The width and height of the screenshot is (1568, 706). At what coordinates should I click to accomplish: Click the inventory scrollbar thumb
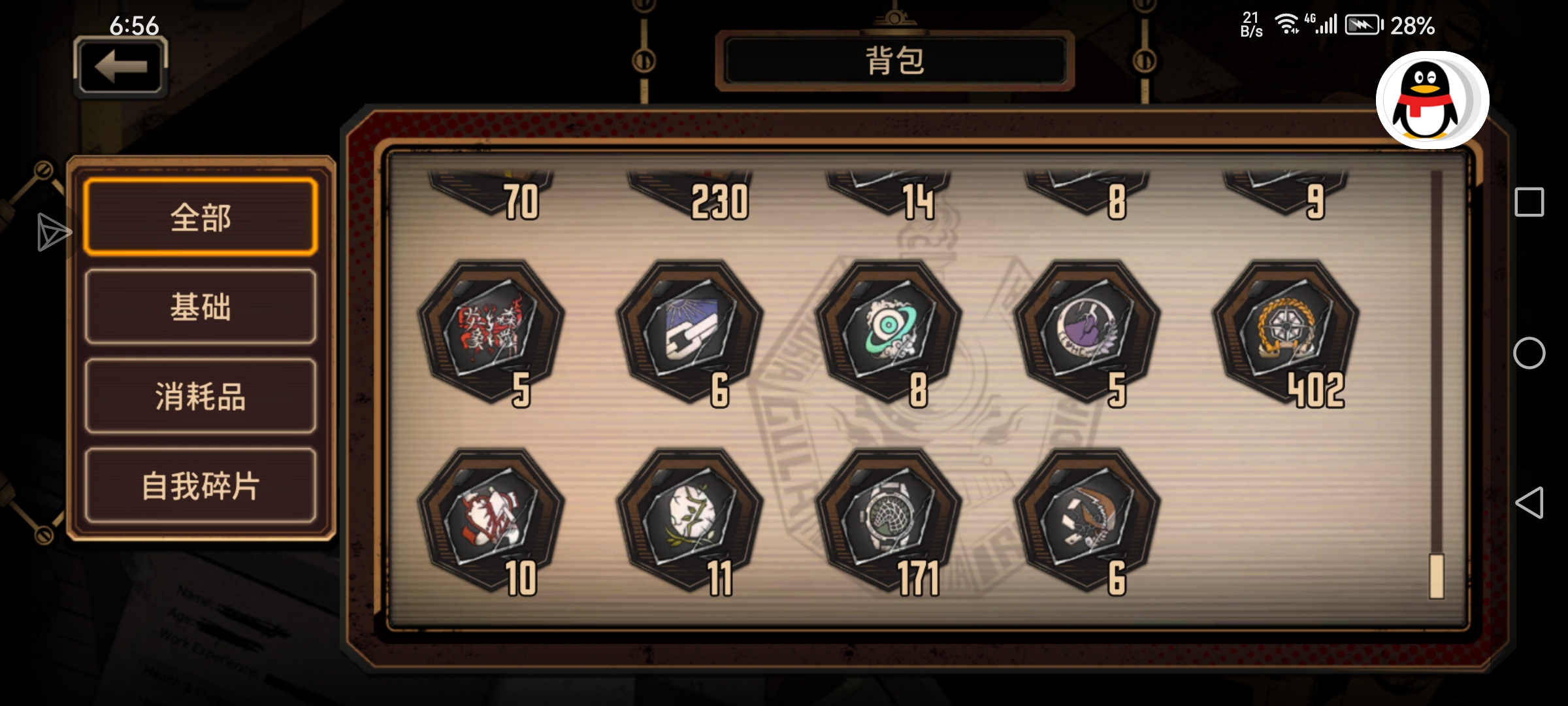(x=1436, y=575)
